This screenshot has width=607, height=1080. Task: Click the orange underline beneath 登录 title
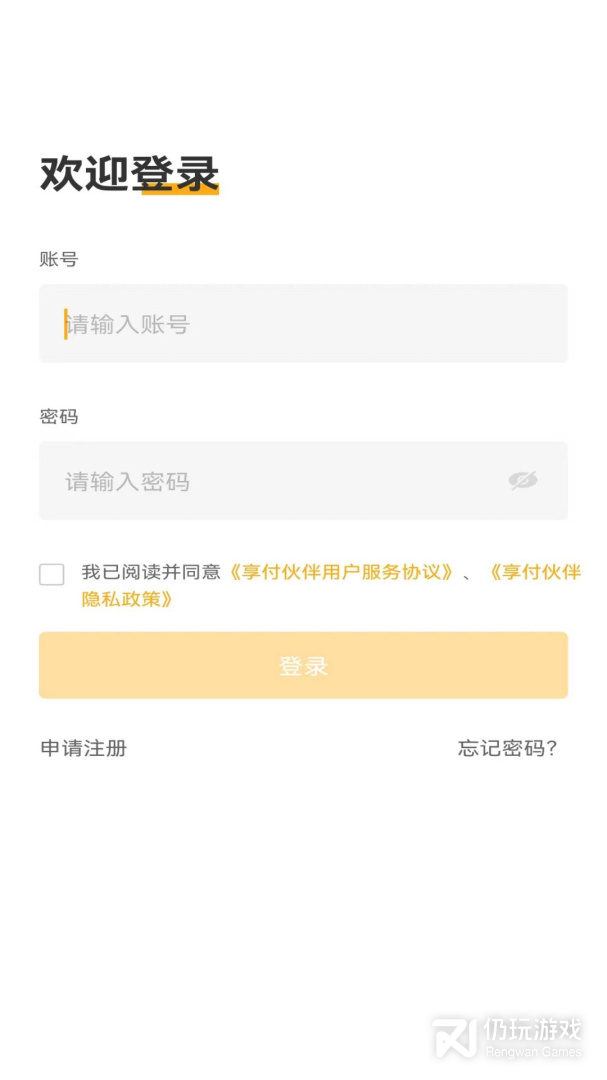click(180, 190)
